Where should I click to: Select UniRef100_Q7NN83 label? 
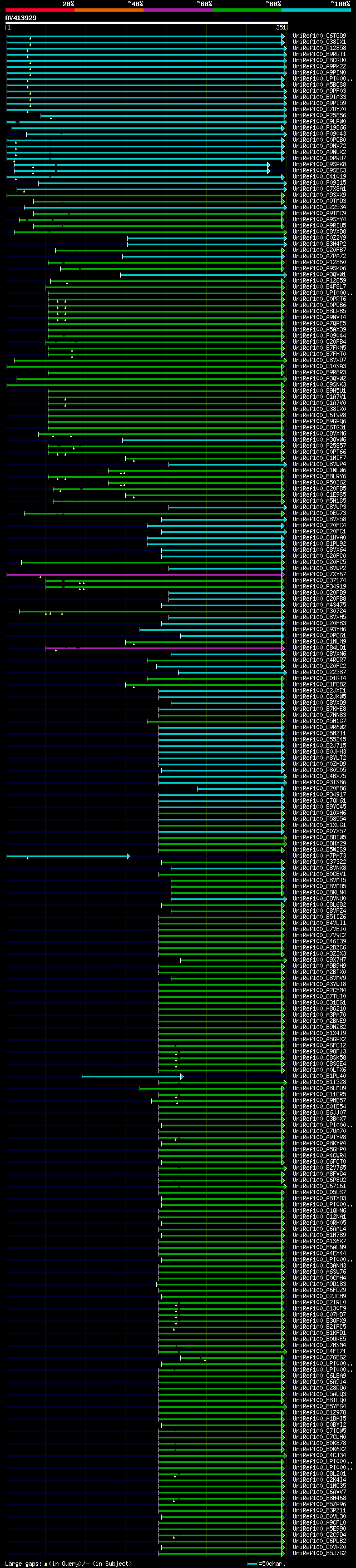pos(319,715)
